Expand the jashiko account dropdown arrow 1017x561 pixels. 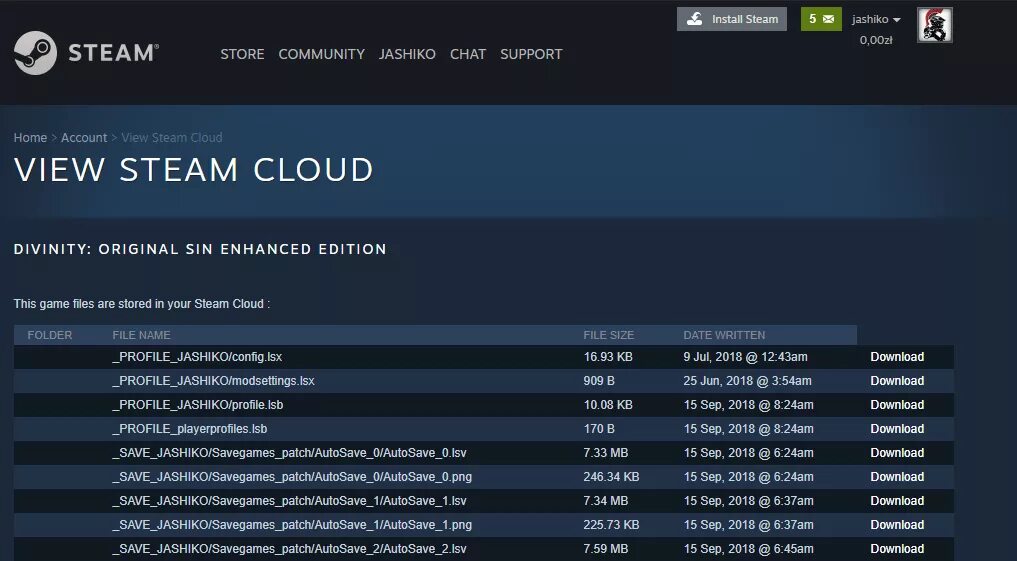click(897, 20)
